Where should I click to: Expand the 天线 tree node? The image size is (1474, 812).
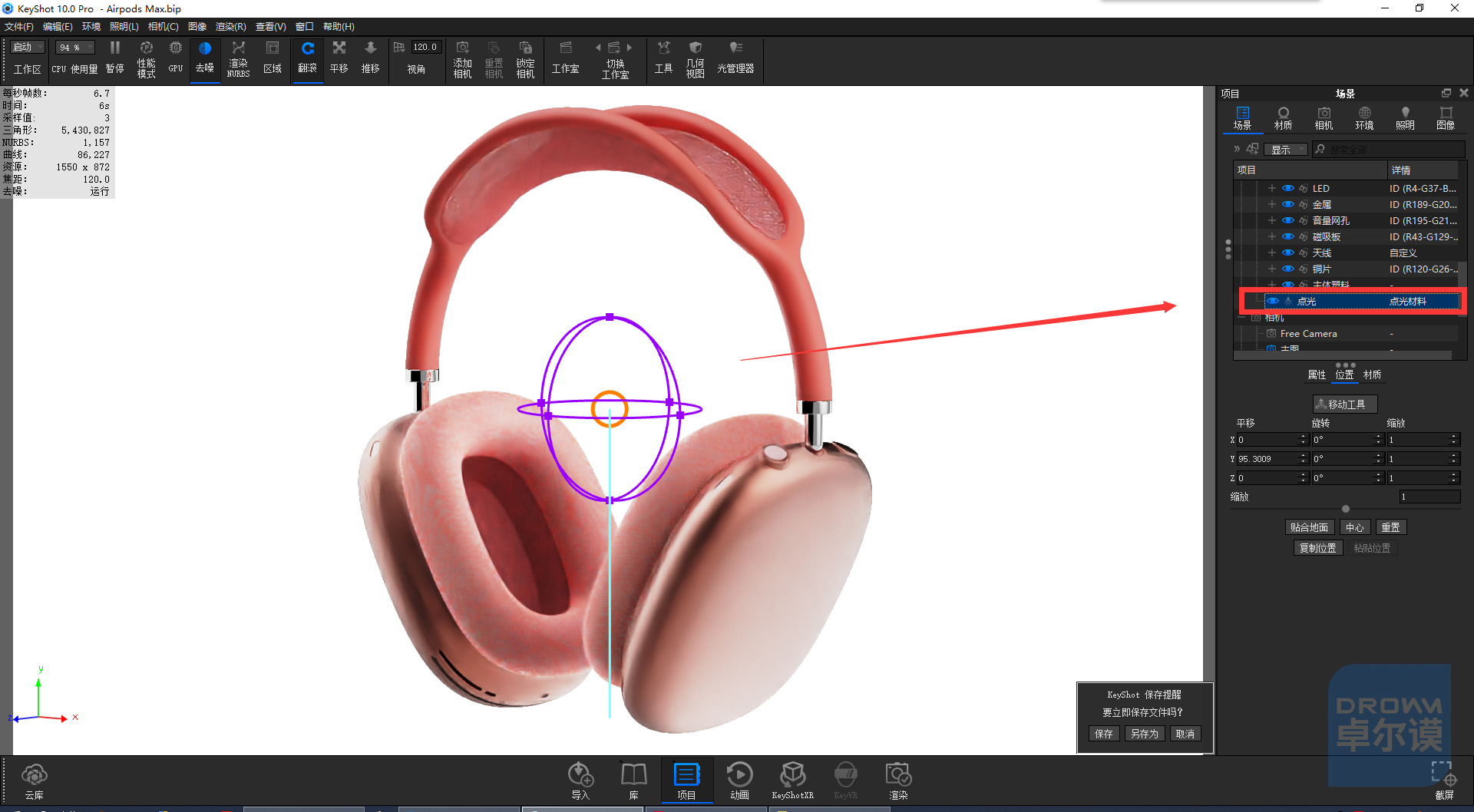pyautogui.click(x=1271, y=253)
